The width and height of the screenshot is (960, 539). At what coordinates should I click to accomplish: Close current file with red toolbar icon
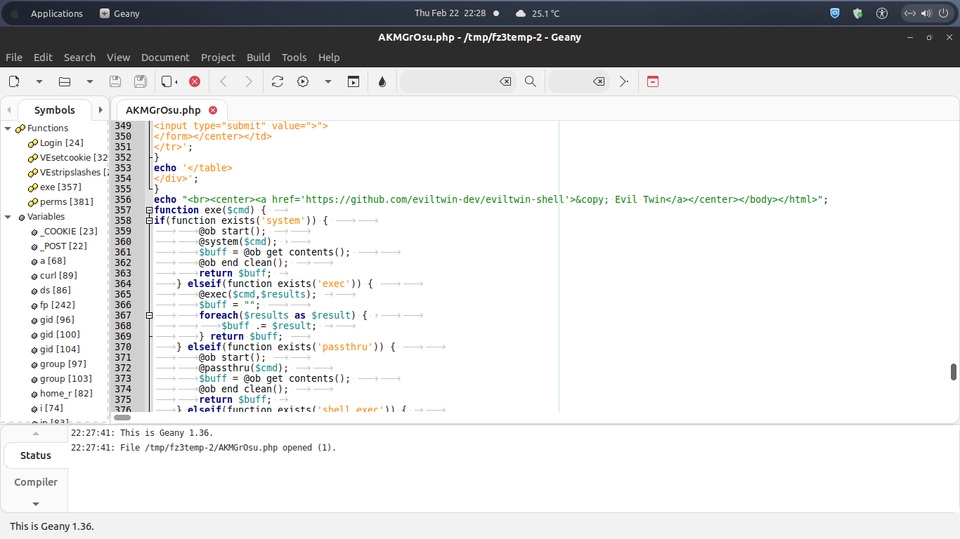[x=195, y=81]
